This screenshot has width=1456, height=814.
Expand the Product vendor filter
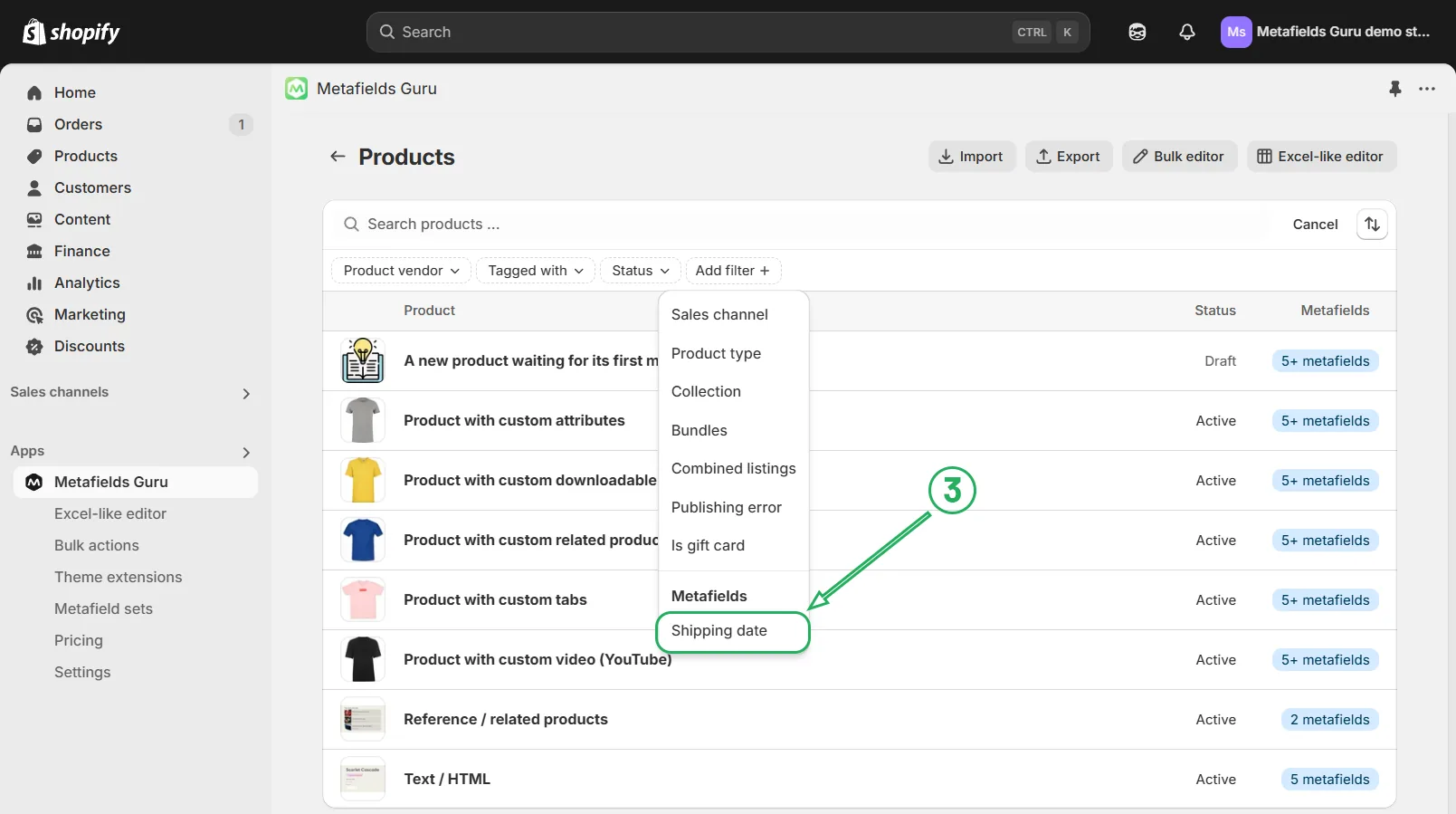tap(401, 271)
